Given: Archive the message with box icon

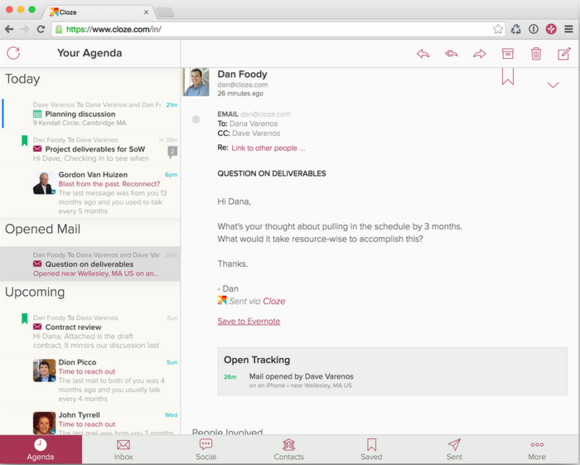Looking at the screenshot, I should click(x=508, y=54).
